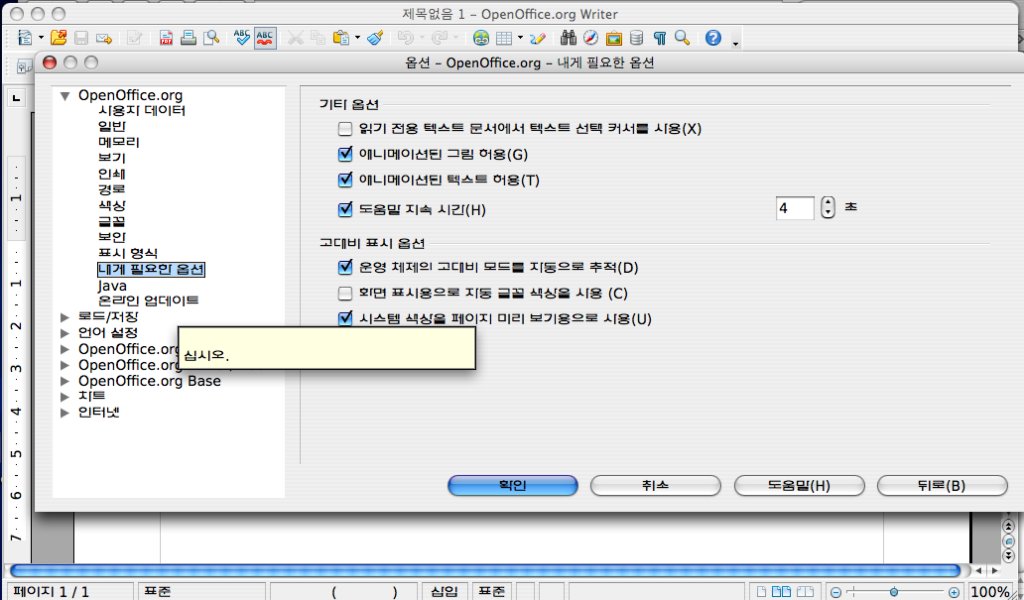Click the Copy icon in toolbar

coord(318,38)
